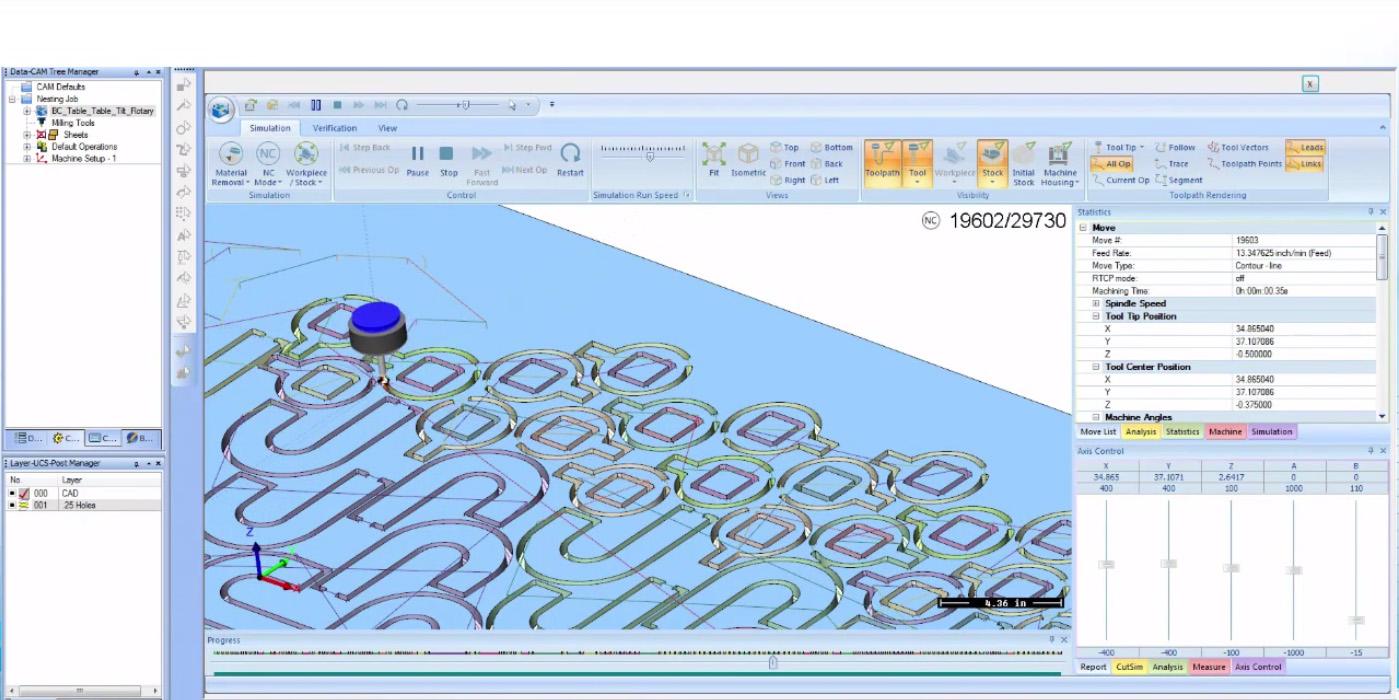1399x700 pixels.
Task: Click the progress timeline marker
Action: coord(772,662)
